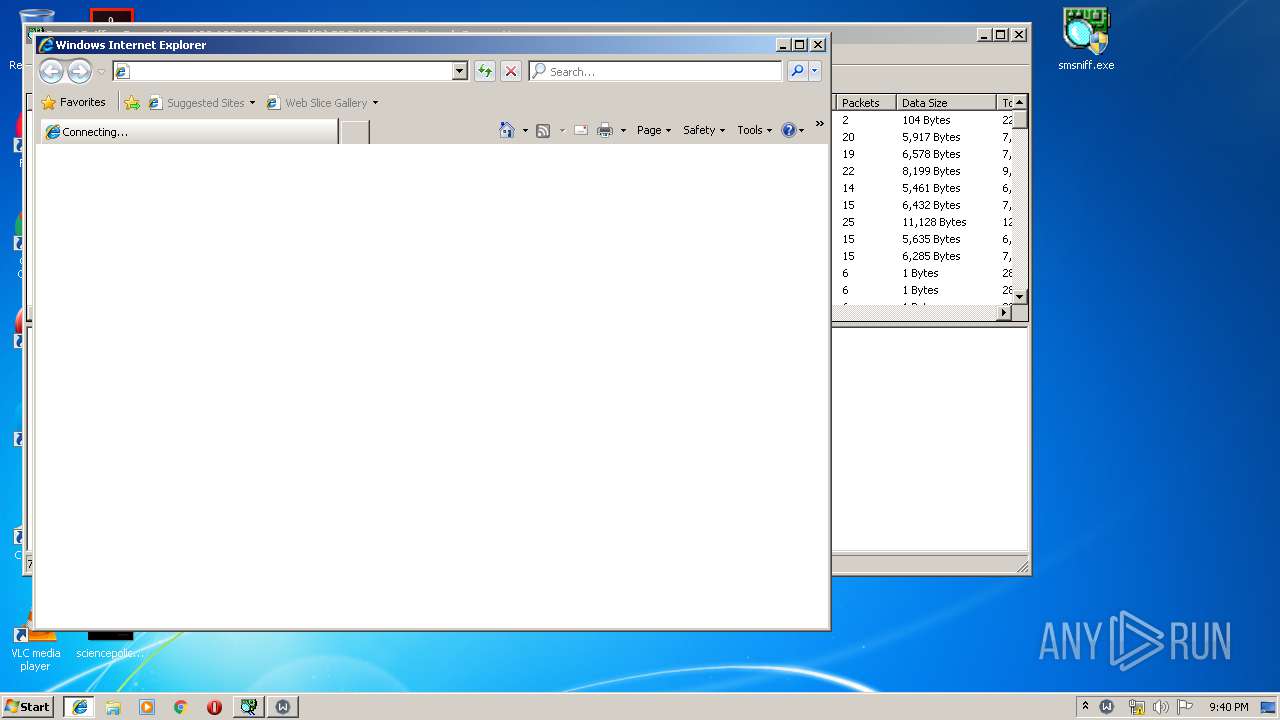Switch to the W app taskbar button
The width and height of the screenshot is (1280, 720).
283,707
